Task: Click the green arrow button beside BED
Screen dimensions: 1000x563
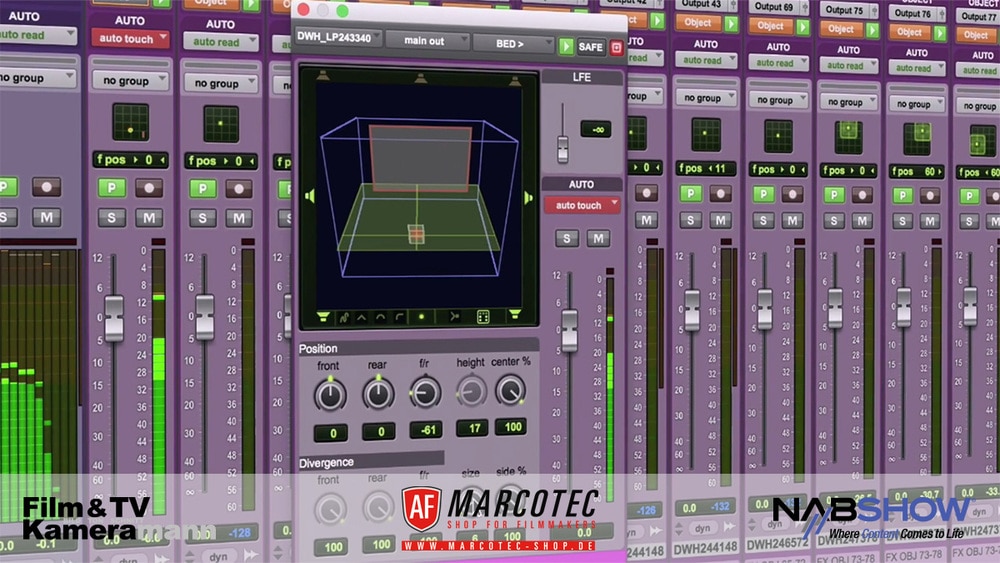Action: [566, 46]
